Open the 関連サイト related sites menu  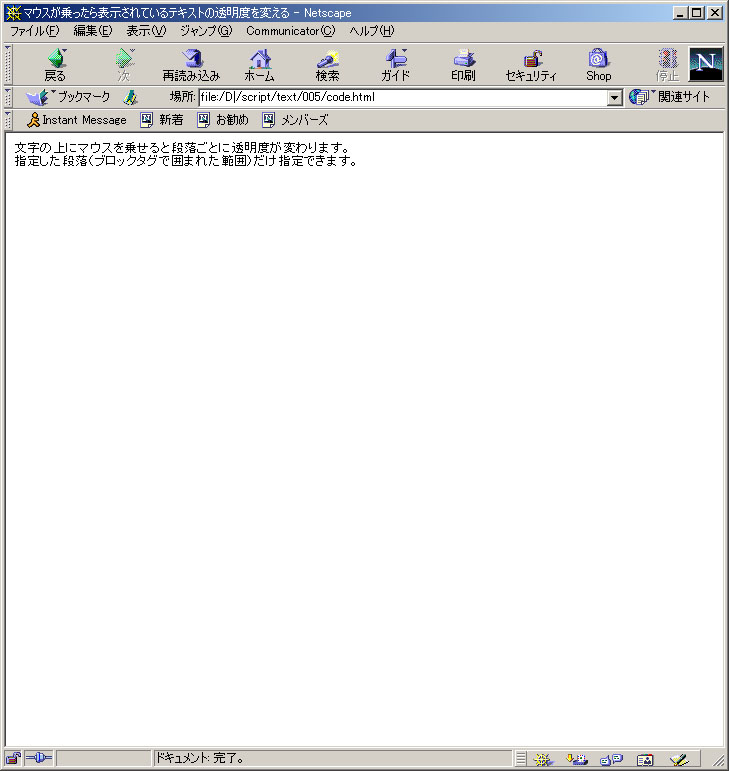(x=670, y=97)
